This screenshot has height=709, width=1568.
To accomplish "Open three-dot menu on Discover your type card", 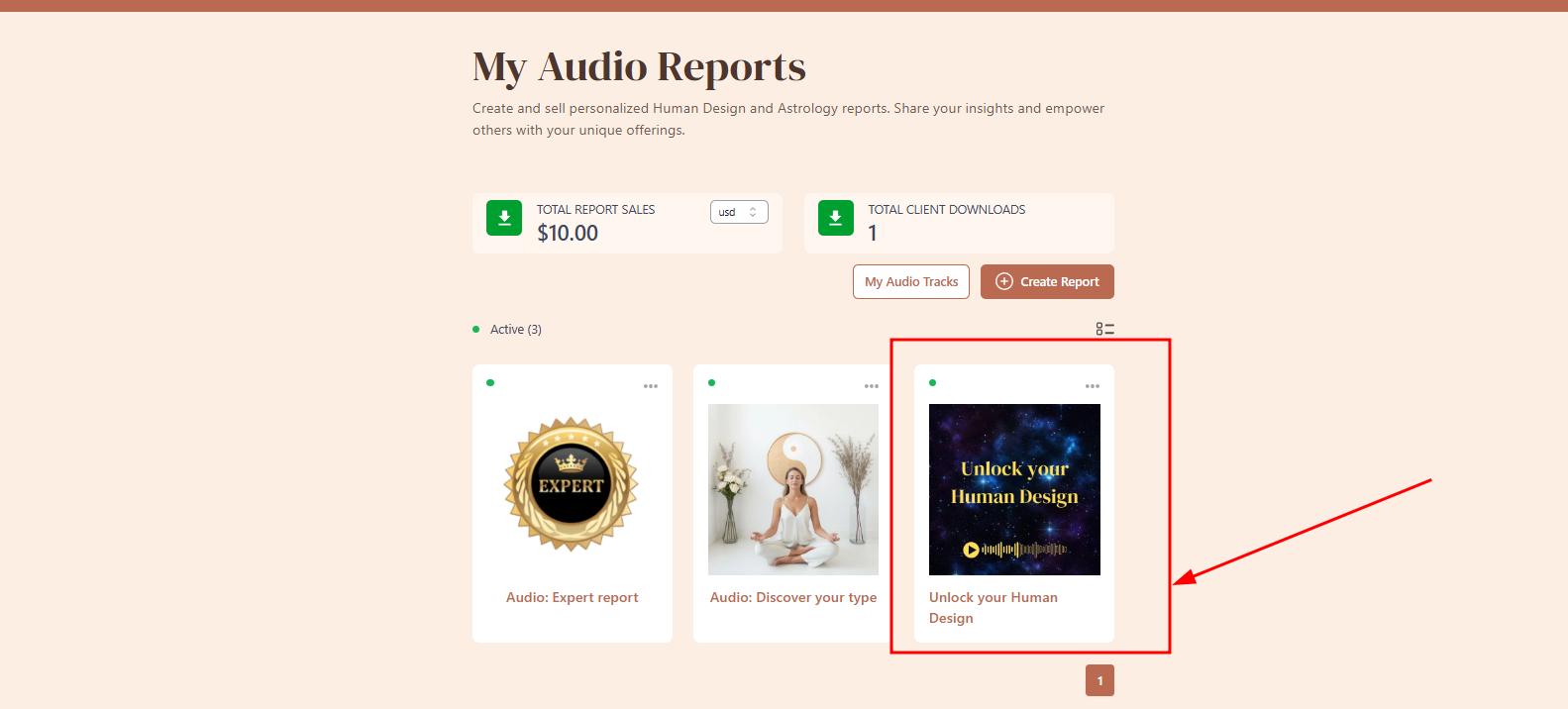I will (x=872, y=386).
